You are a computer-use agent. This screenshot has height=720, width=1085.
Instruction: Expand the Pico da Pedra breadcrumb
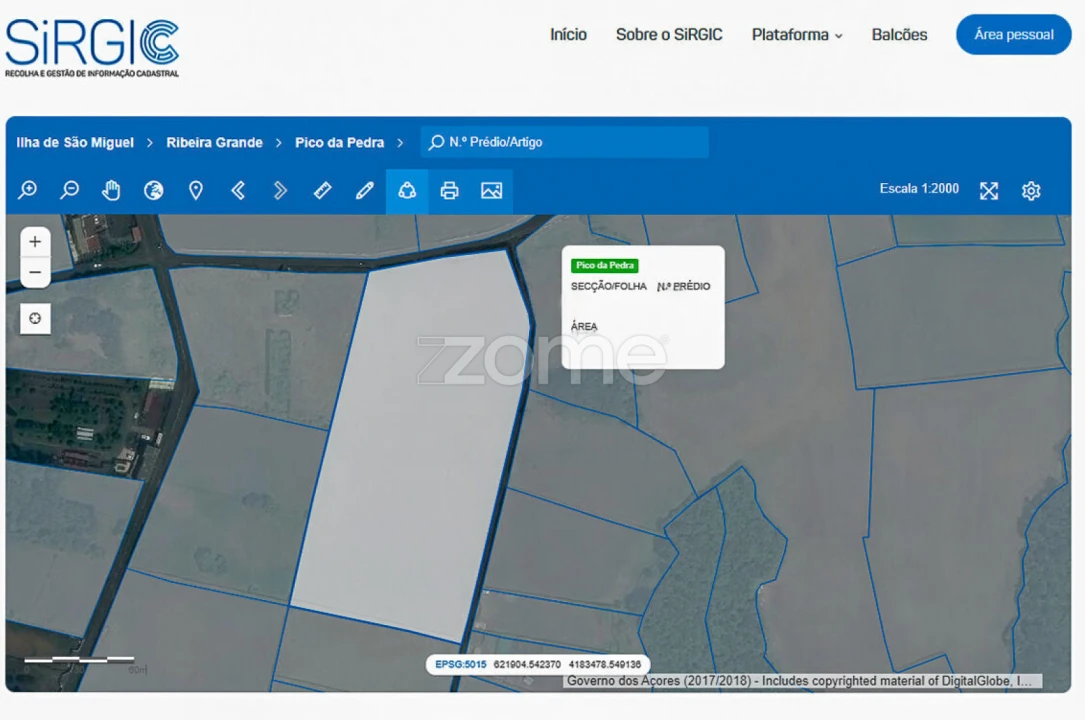tap(339, 143)
